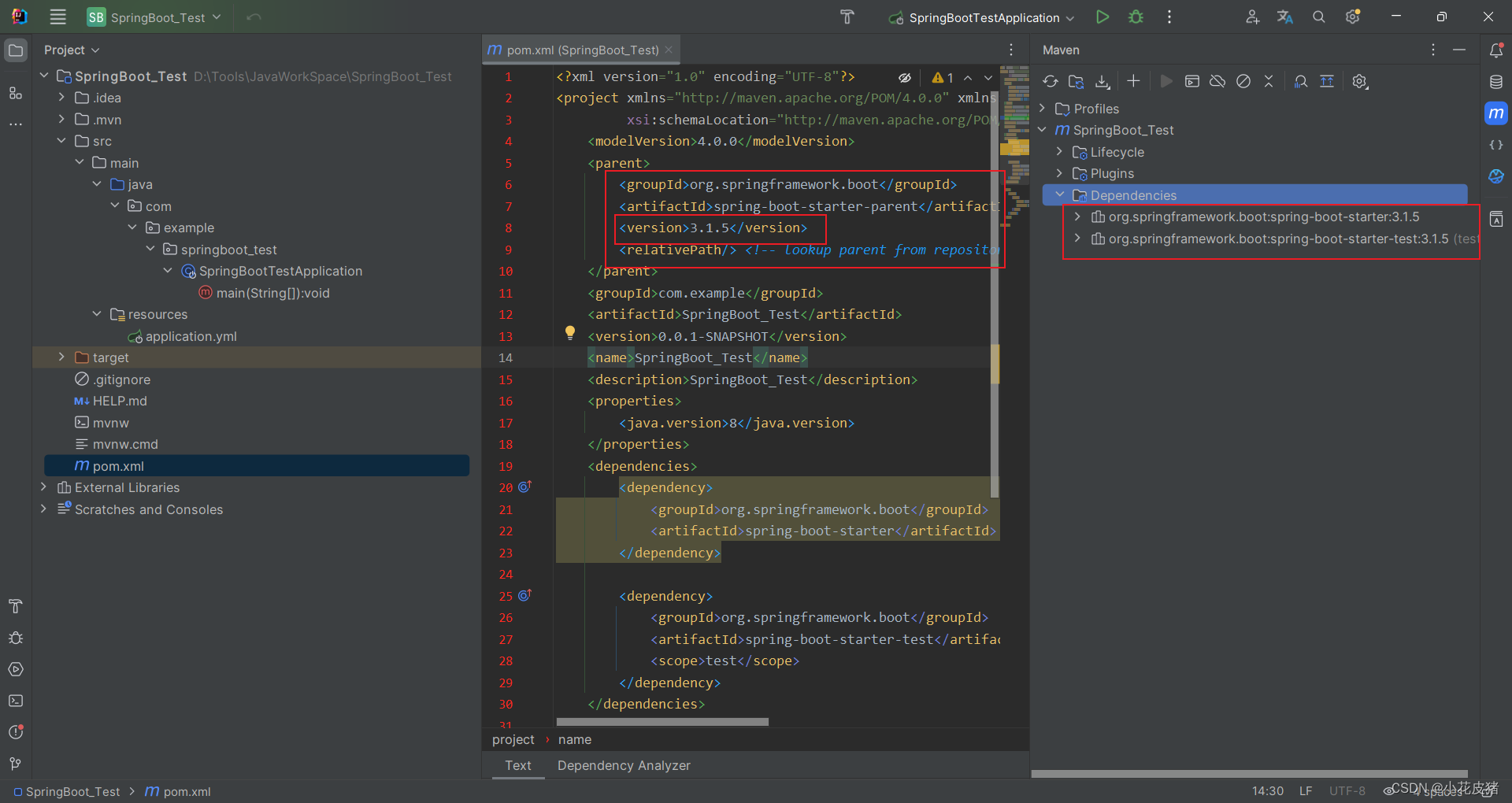
Task: Open Search Everywhere magnifier icon
Action: coord(1318,17)
